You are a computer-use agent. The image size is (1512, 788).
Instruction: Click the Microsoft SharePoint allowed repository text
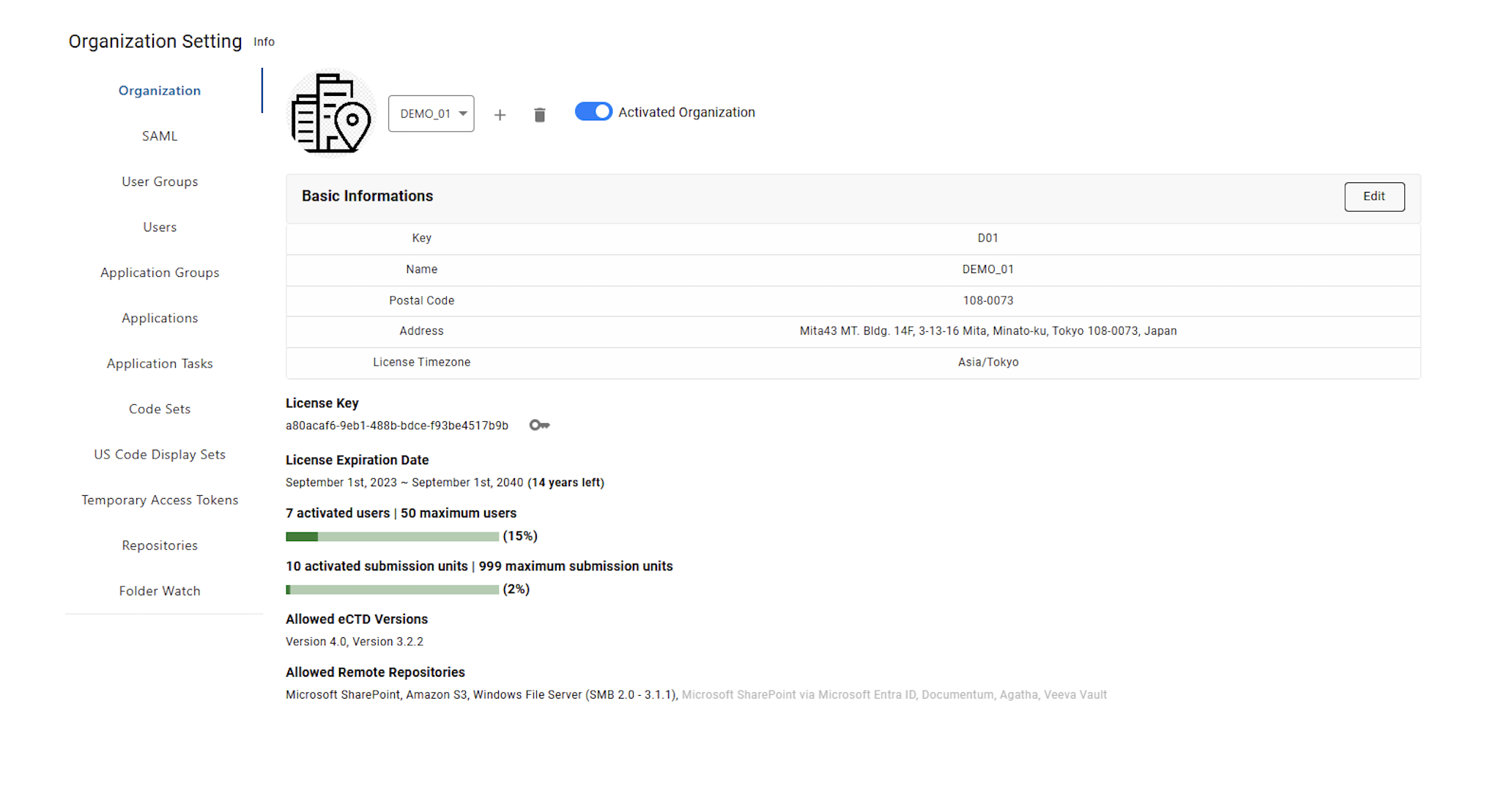tap(342, 695)
